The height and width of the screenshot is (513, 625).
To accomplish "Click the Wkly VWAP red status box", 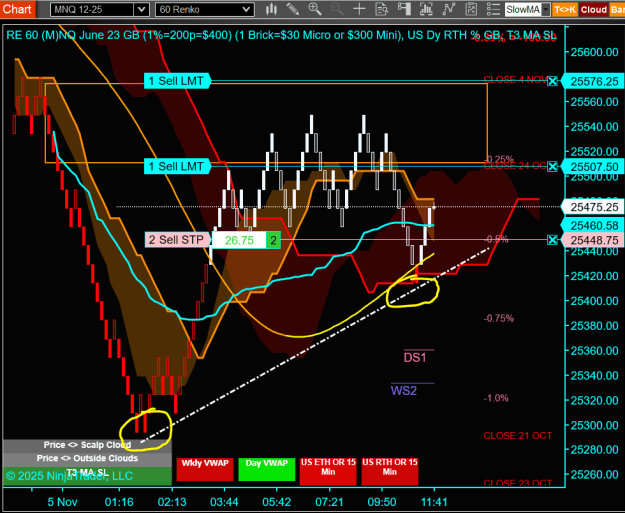I will [205, 470].
